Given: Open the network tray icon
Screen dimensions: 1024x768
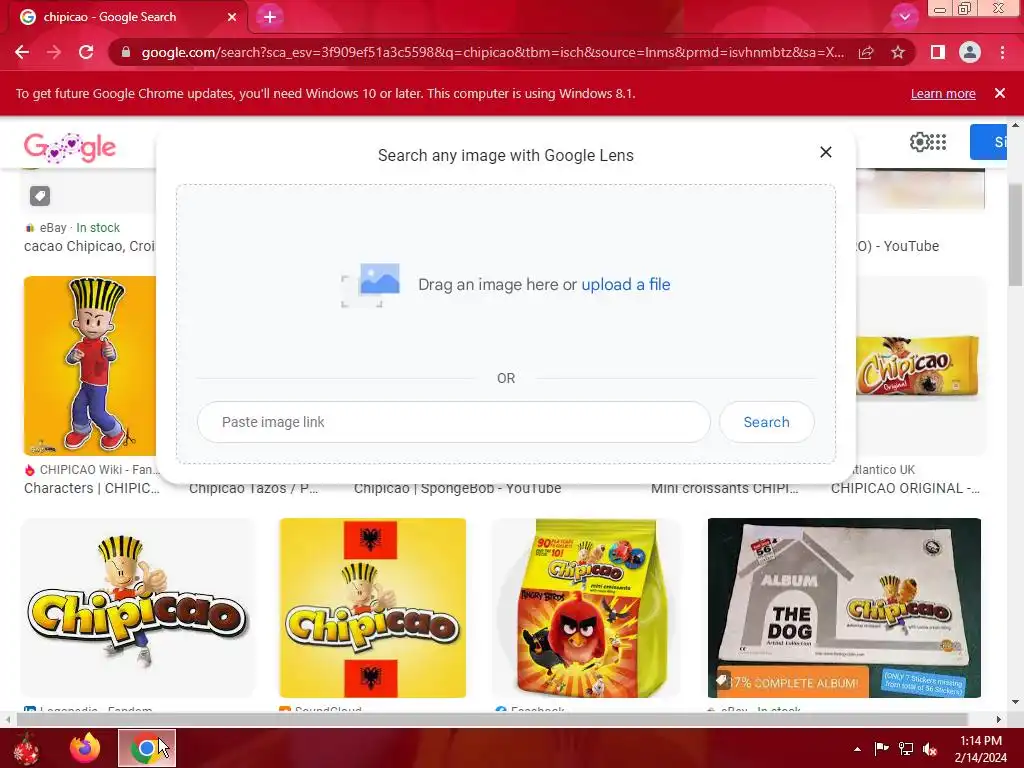Looking at the screenshot, I should click(x=906, y=749).
